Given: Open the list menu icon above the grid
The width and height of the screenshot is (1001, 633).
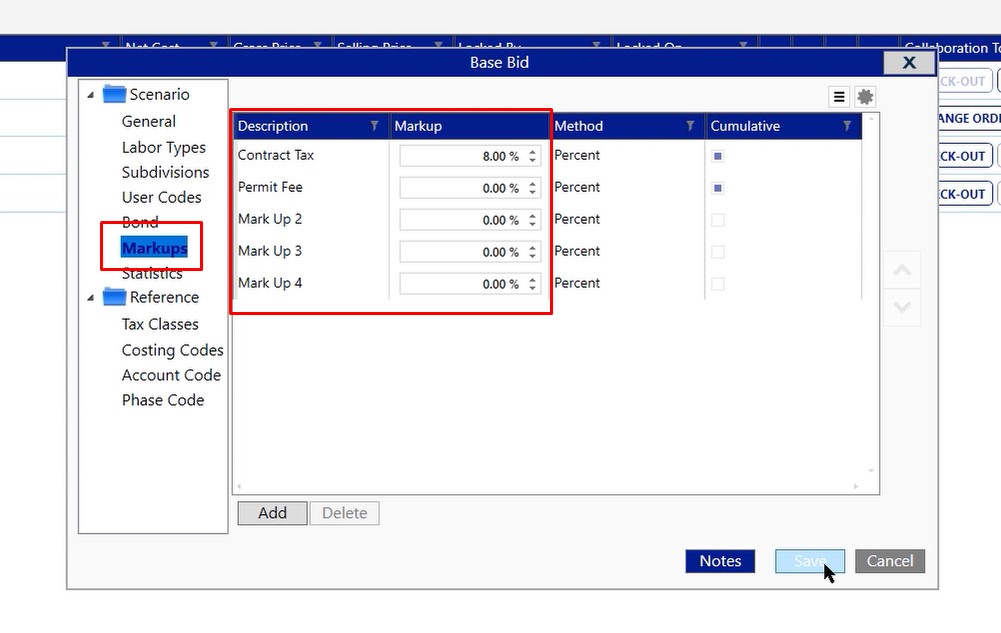Looking at the screenshot, I should [x=839, y=97].
